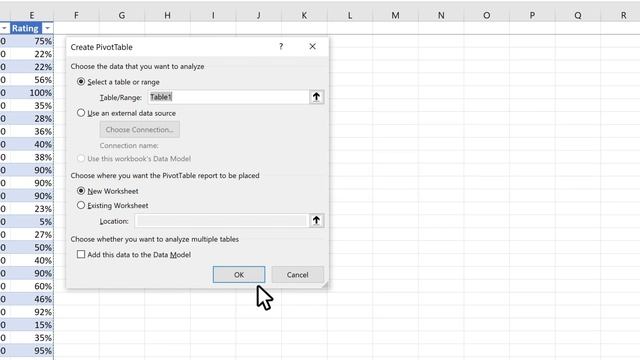This screenshot has width=640, height=360.
Task: Select the cell showing 56%
Action: point(31,80)
